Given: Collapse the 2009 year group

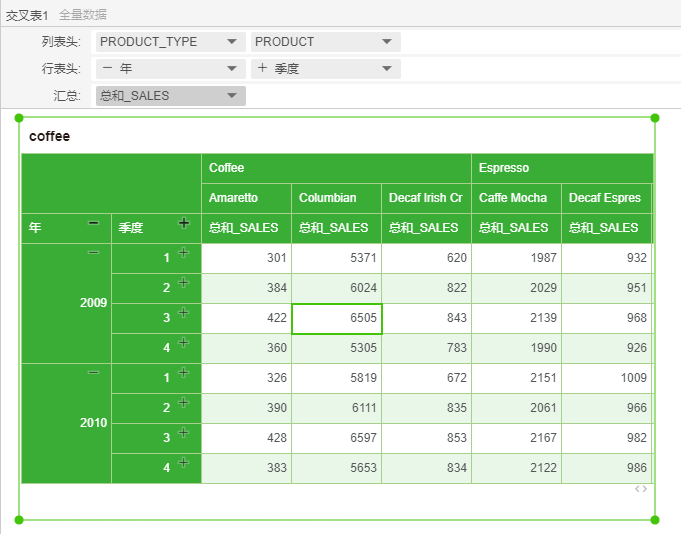Looking at the screenshot, I should pyautogui.click(x=93, y=253).
